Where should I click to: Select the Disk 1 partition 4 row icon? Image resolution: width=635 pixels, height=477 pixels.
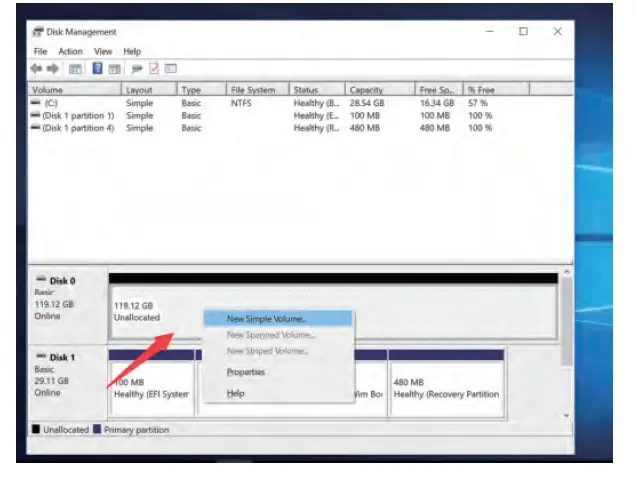pos(36,128)
